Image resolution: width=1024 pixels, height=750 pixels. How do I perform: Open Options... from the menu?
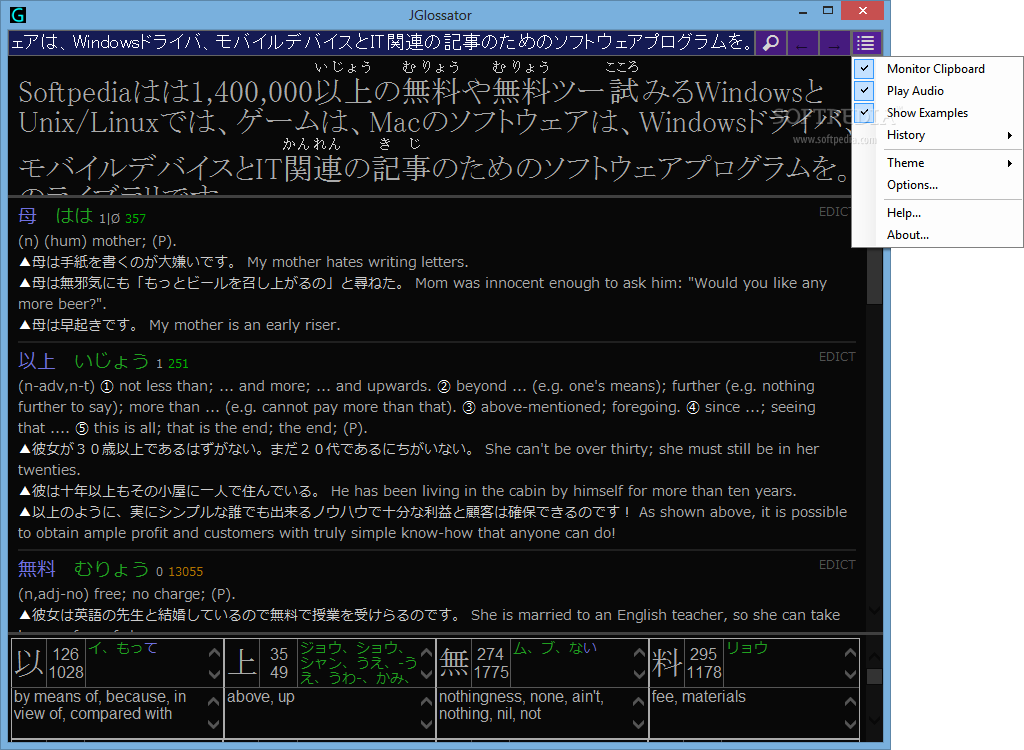pyautogui.click(x=937, y=185)
